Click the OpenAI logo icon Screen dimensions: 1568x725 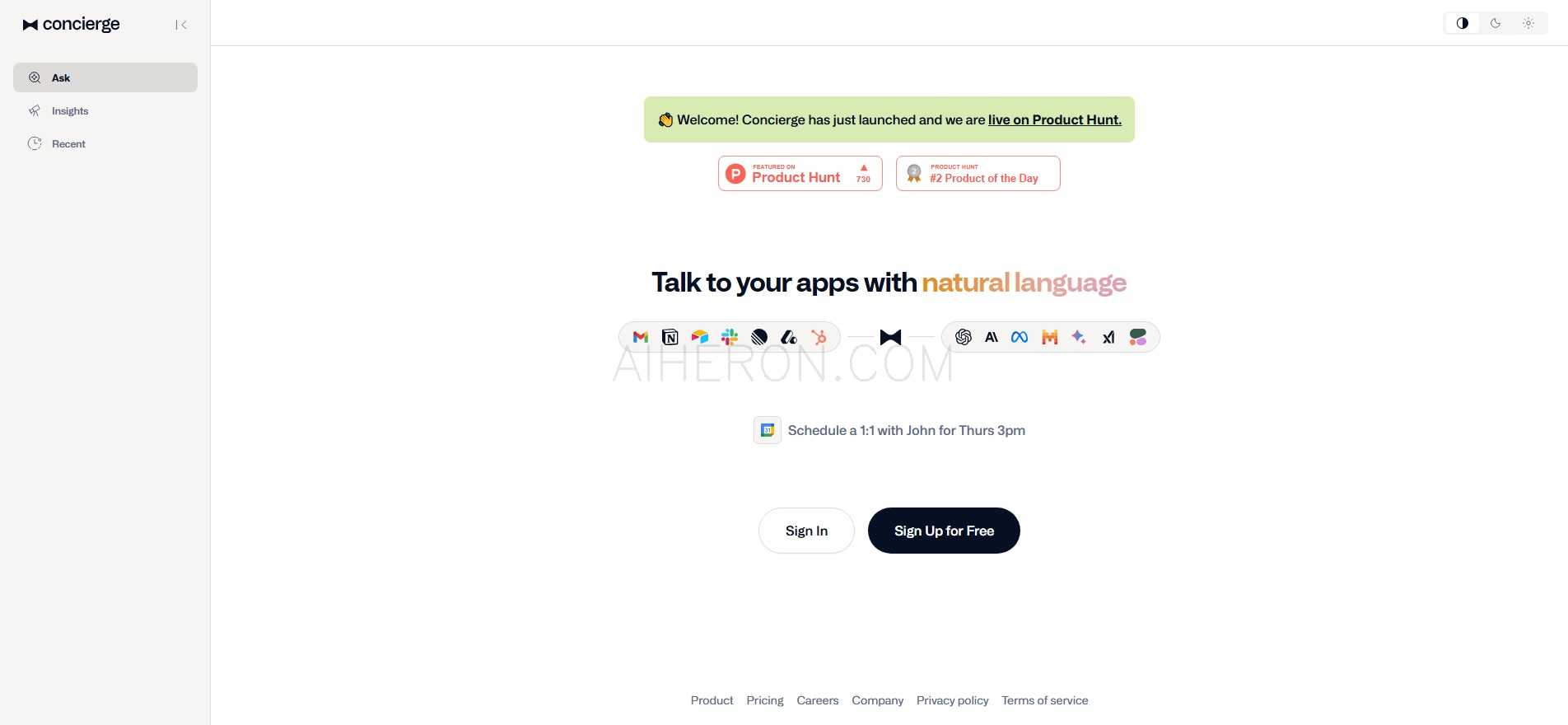click(x=964, y=337)
